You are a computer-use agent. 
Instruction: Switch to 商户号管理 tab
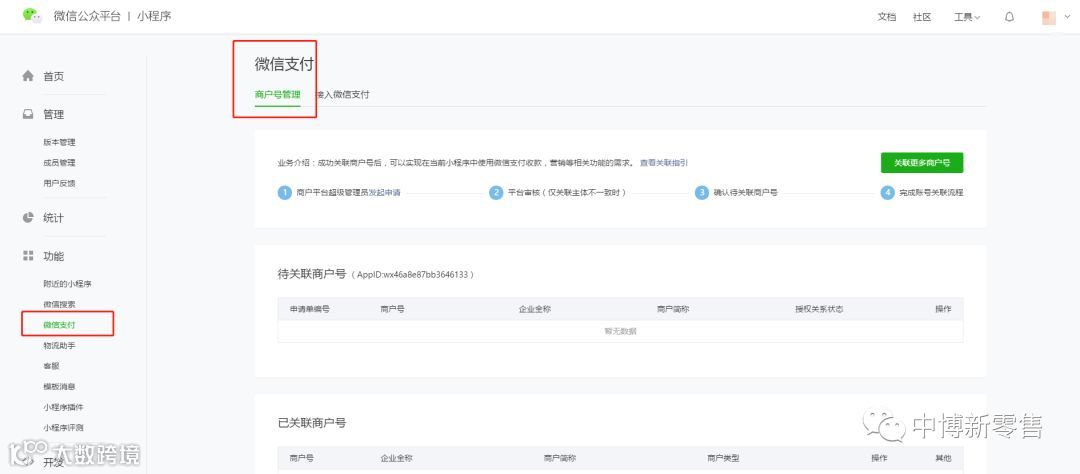pos(278,94)
